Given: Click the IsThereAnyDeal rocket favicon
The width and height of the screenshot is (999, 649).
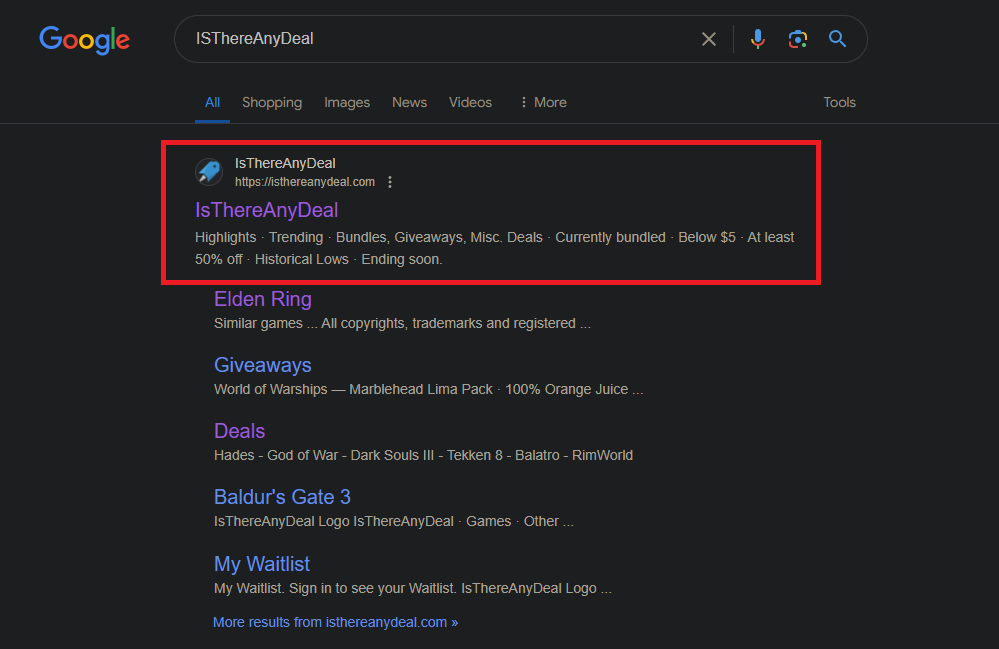Looking at the screenshot, I should click(x=209, y=172).
